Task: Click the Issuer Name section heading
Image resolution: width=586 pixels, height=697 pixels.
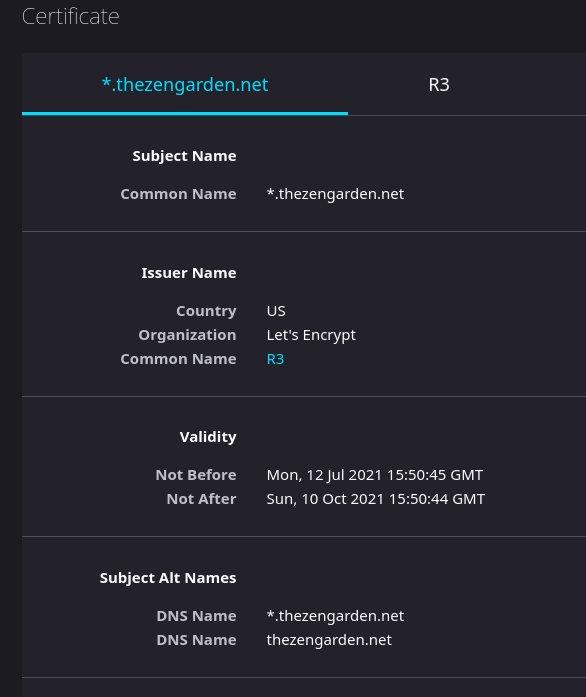Action: point(189,273)
